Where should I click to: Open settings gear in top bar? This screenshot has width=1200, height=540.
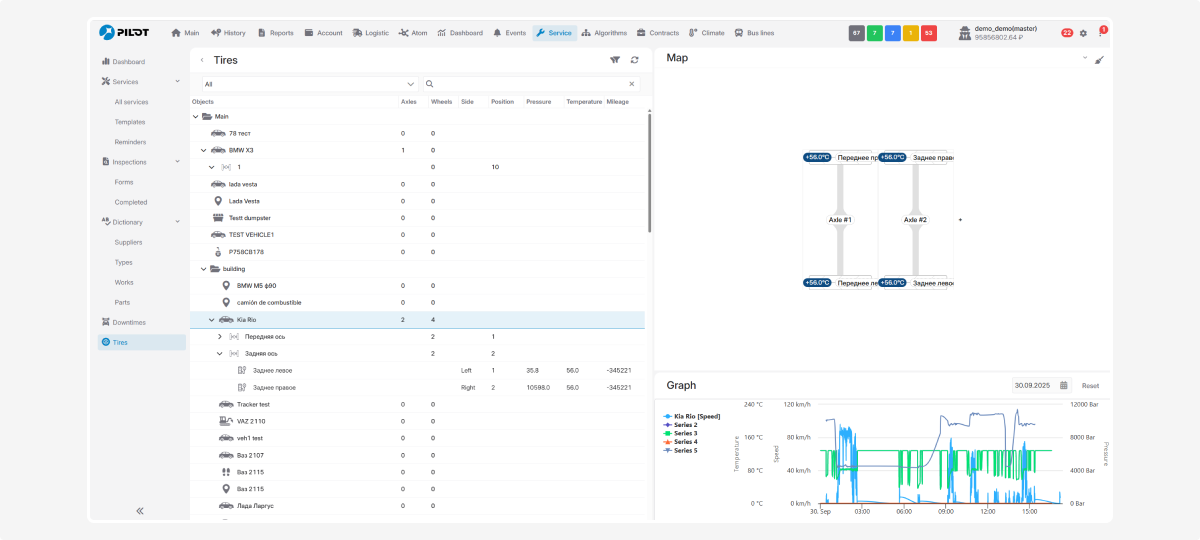click(1083, 33)
